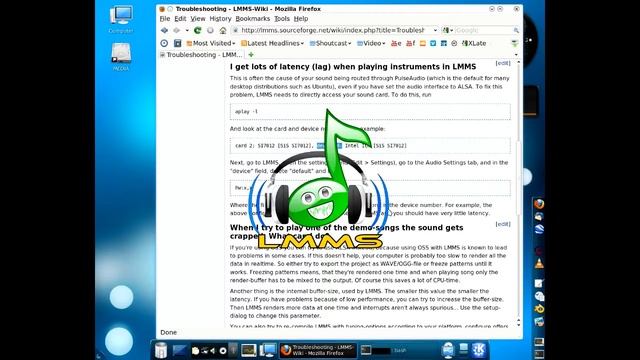Viewport: 640px width, 360px height.
Task: Open the terminal task in the taskbar
Action: click(x=385, y=350)
